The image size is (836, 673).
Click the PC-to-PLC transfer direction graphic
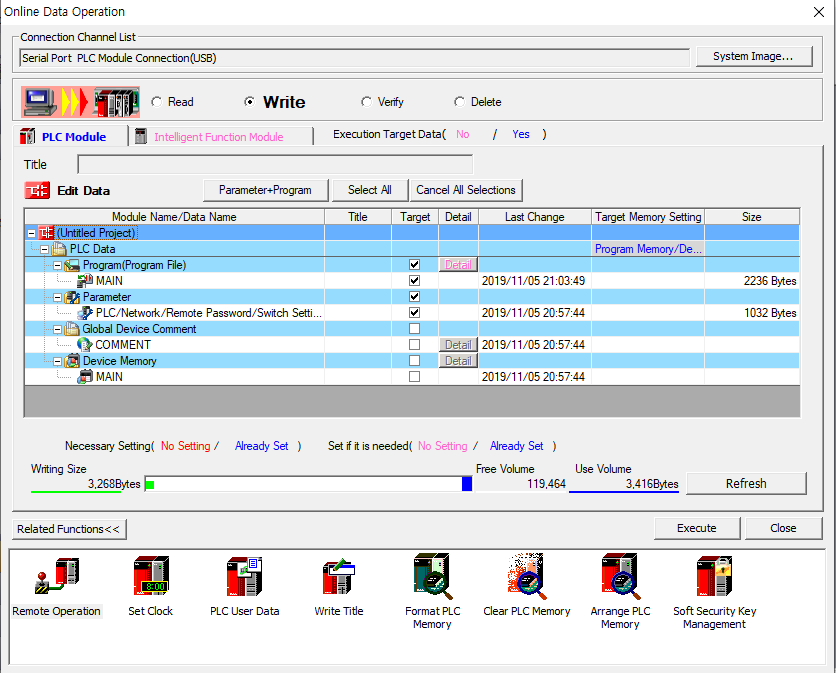point(81,102)
